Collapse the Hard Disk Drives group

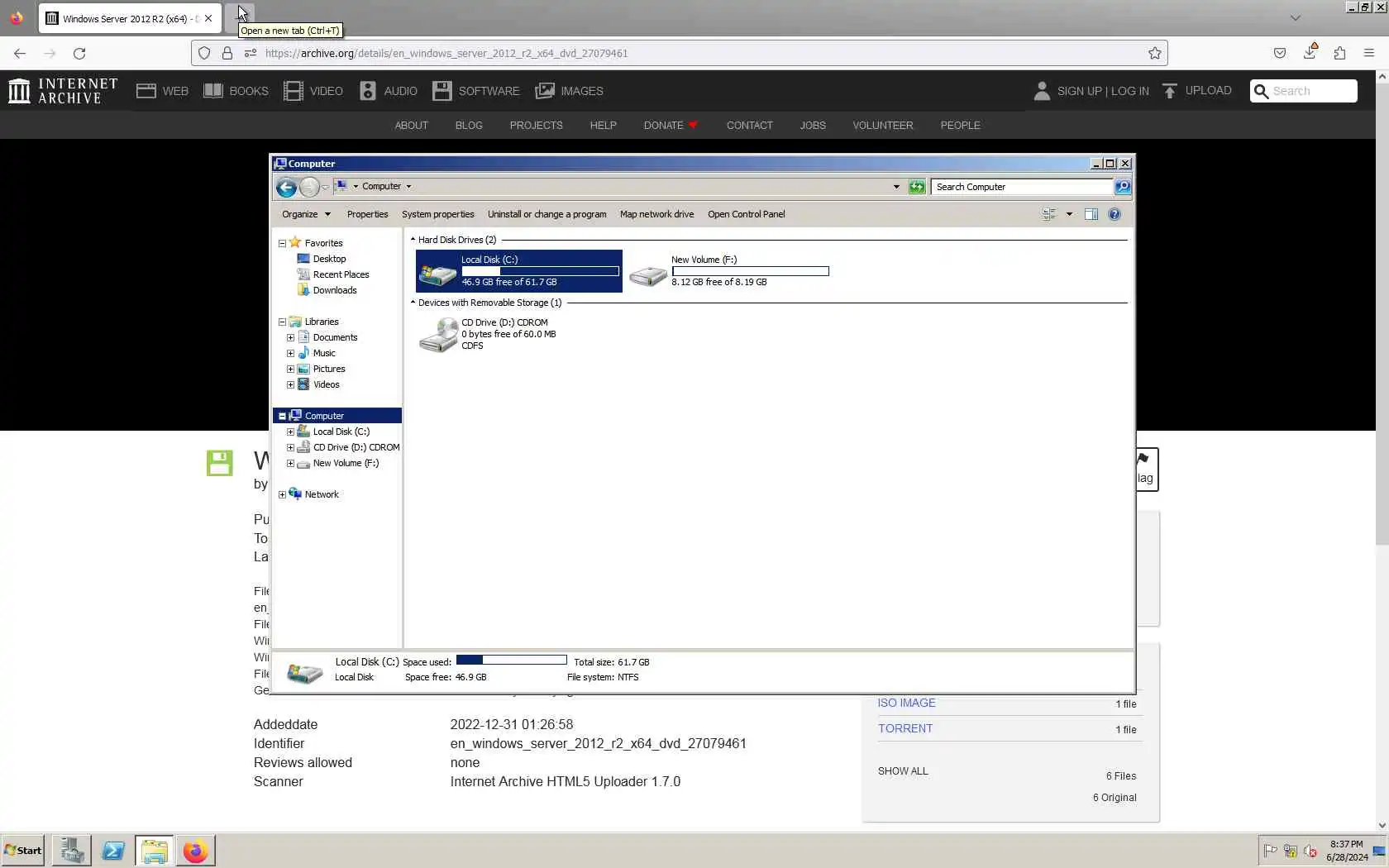tap(413, 240)
